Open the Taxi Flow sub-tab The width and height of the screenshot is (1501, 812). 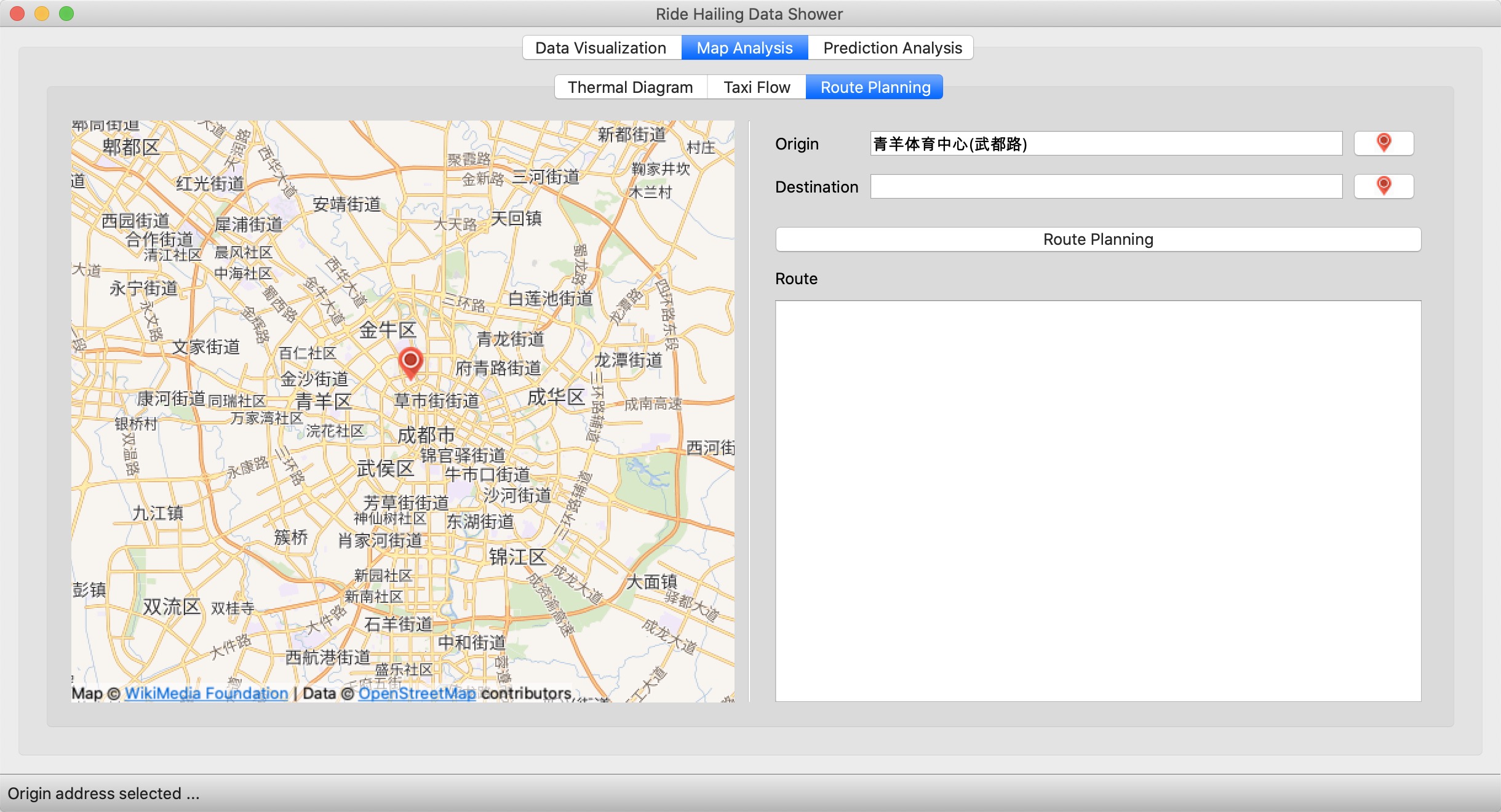tap(757, 87)
